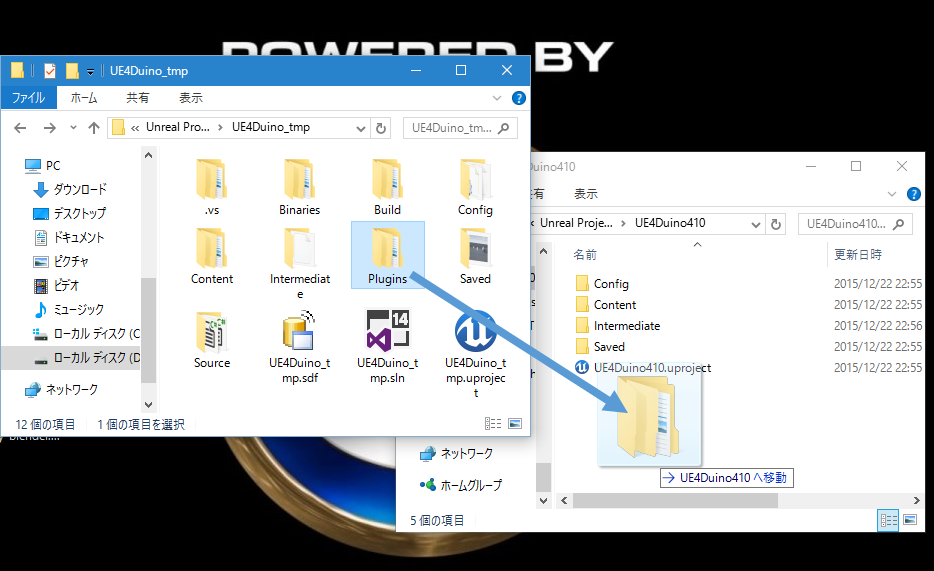Select the Source folder
Viewport: 934px width, 571px height.
pyautogui.click(x=212, y=340)
